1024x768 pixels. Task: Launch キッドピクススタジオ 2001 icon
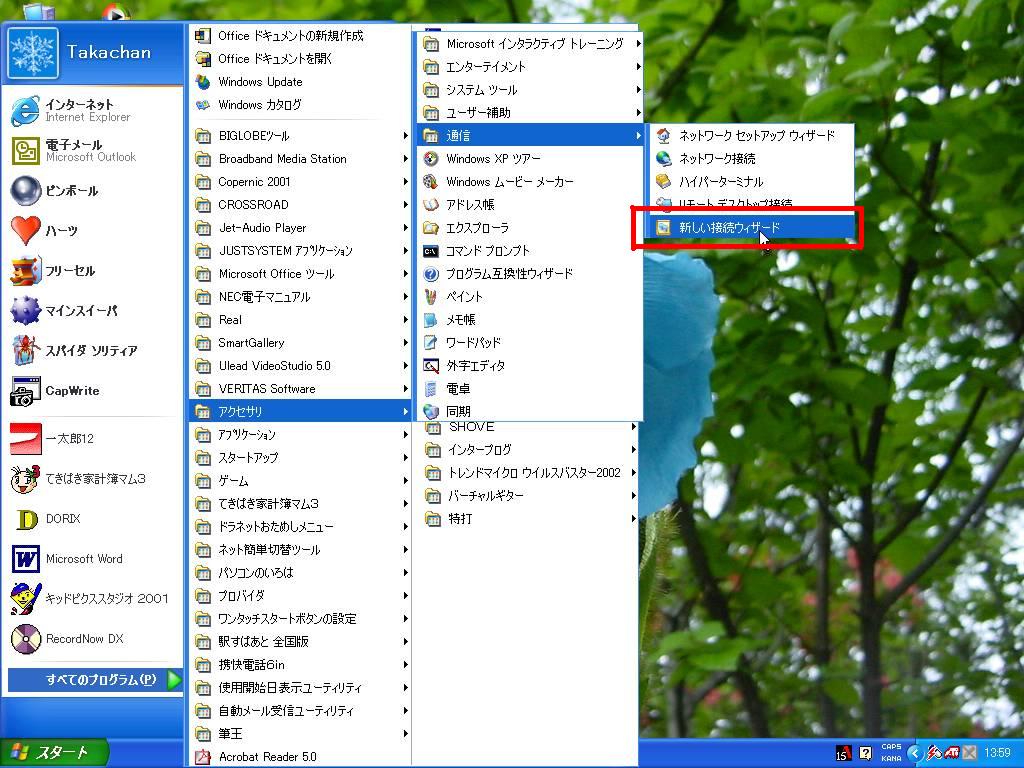(25, 599)
